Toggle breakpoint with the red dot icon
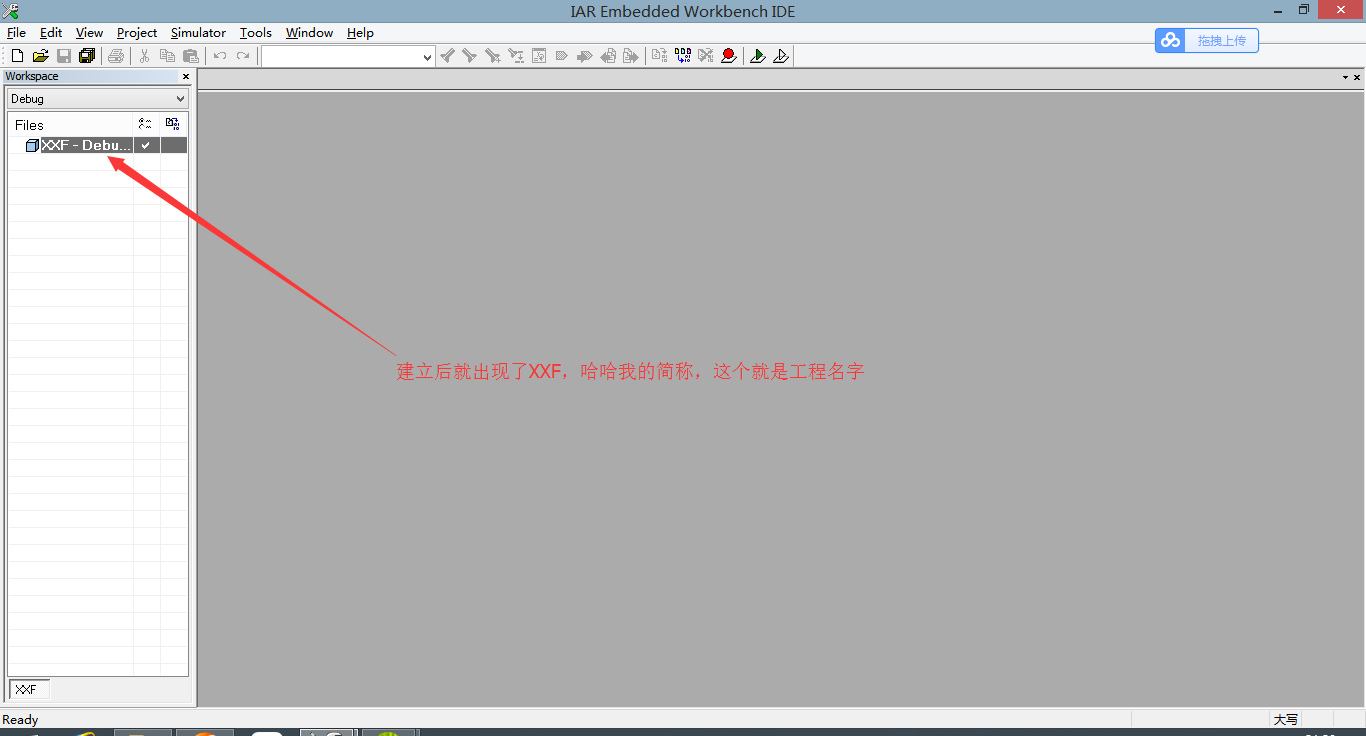 (x=729, y=56)
